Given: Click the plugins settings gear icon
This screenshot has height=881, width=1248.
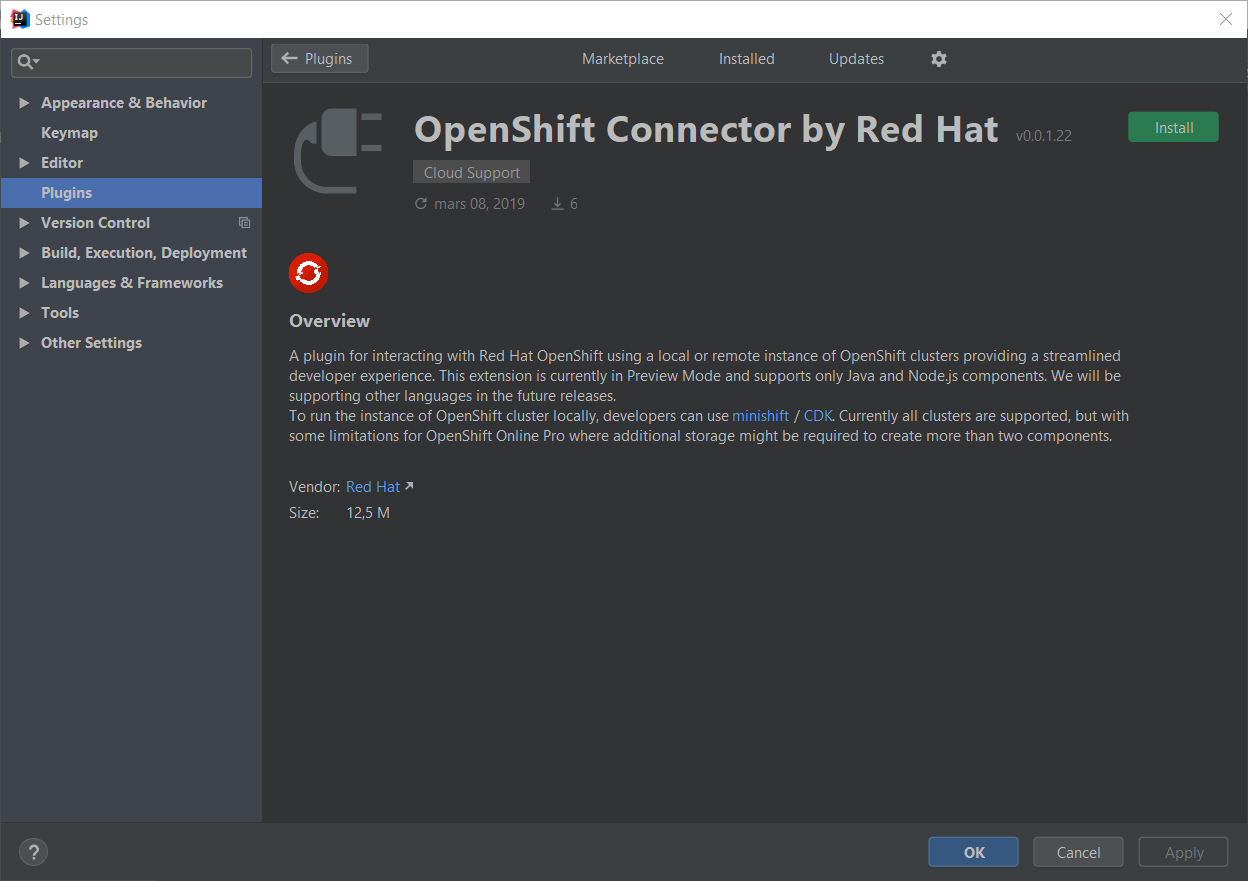Looking at the screenshot, I should click(x=938, y=59).
